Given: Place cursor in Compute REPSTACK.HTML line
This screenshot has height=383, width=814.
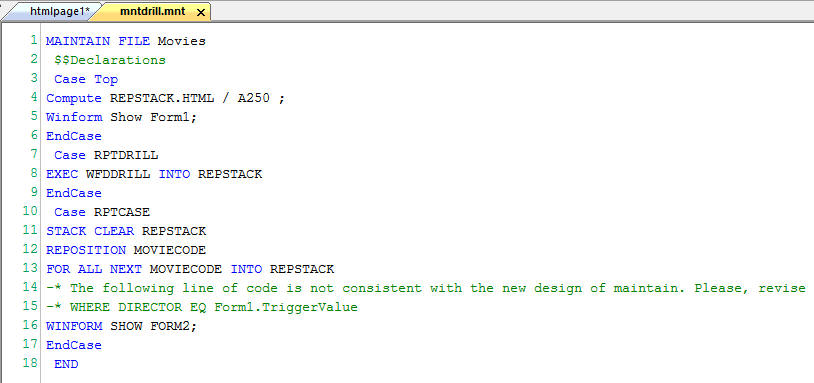Looking at the screenshot, I should pyautogui.click(x=166, y=98).
